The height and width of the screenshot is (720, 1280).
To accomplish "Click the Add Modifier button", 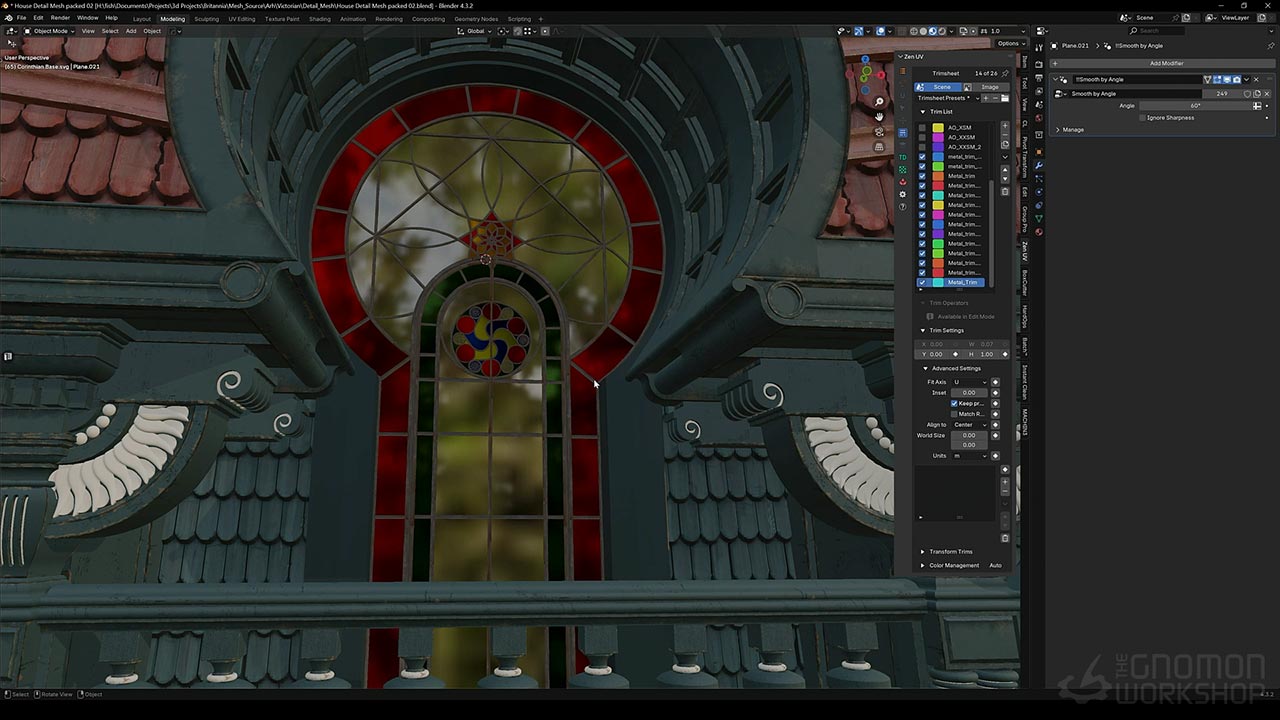I will (1166, 63).
